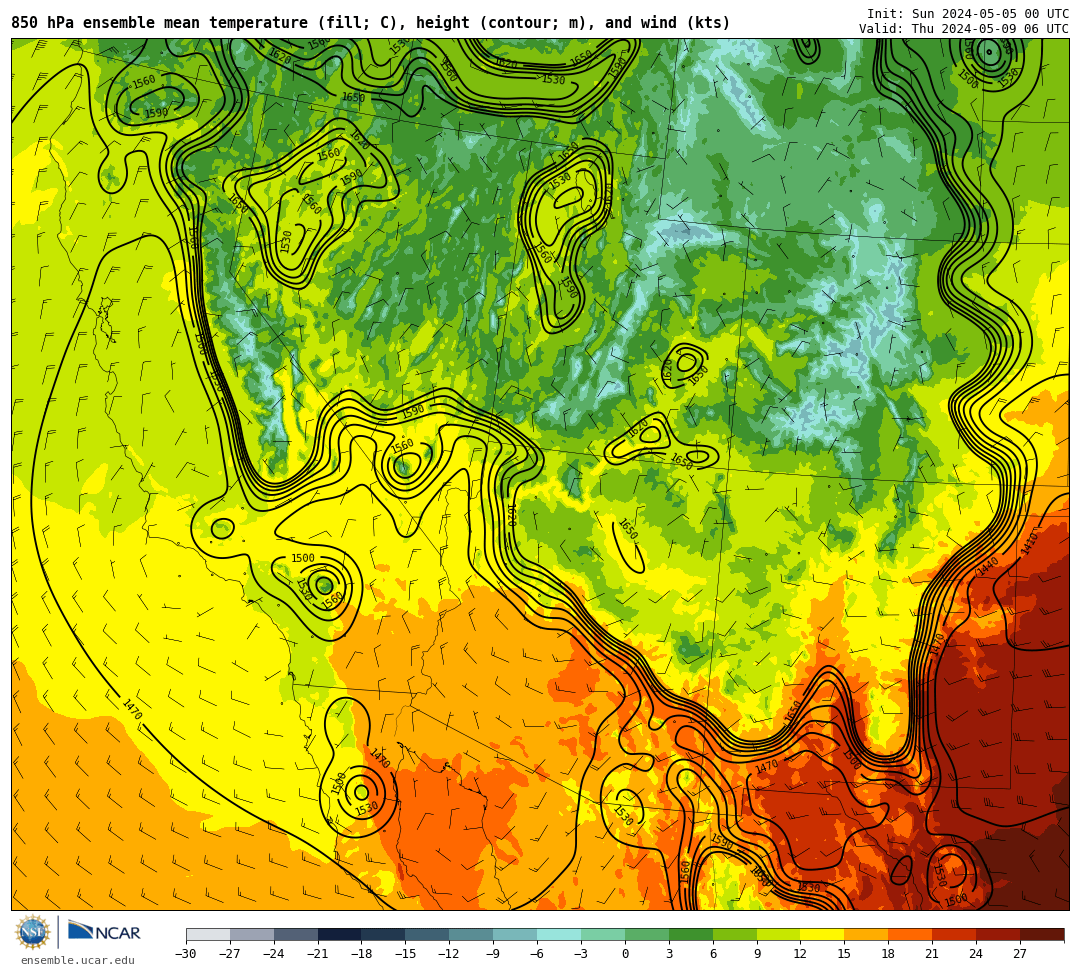Pick the colorbar swatch between 9 and 12
The height and width of the screenshot is (973, 1080).
pyautogui.click(x=779, y=934)
